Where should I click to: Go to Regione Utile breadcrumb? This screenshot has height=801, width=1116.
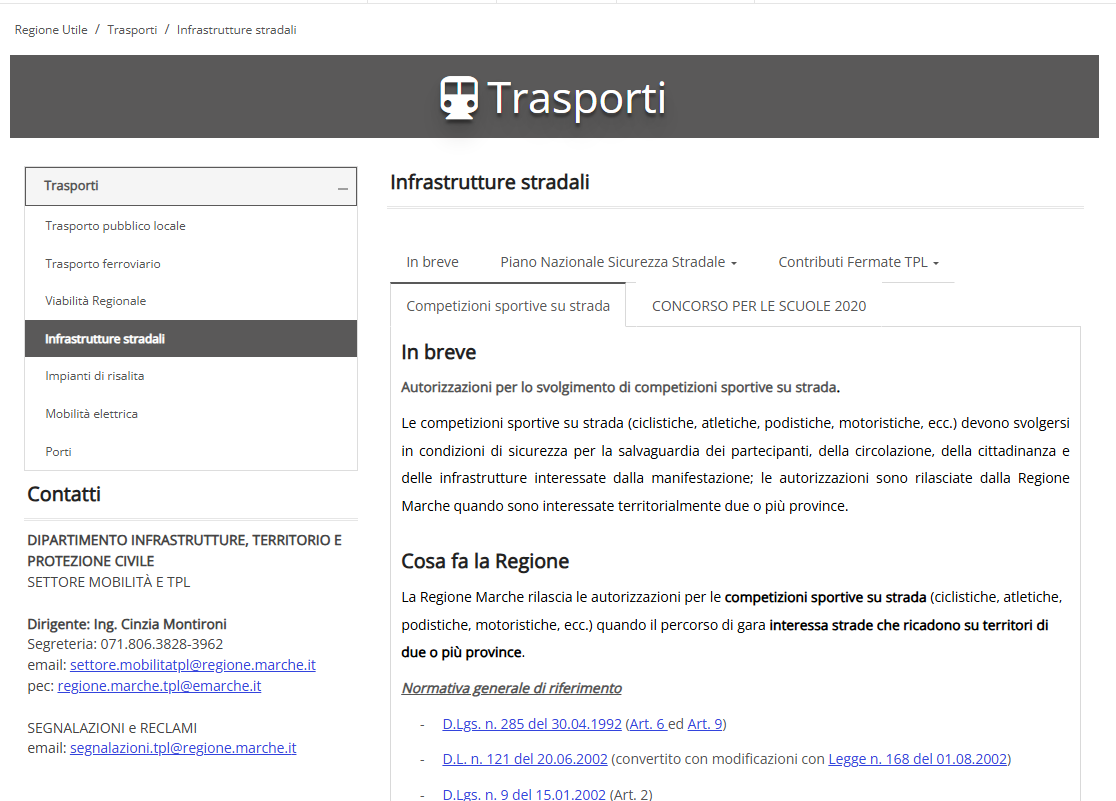tap(51, 30)
